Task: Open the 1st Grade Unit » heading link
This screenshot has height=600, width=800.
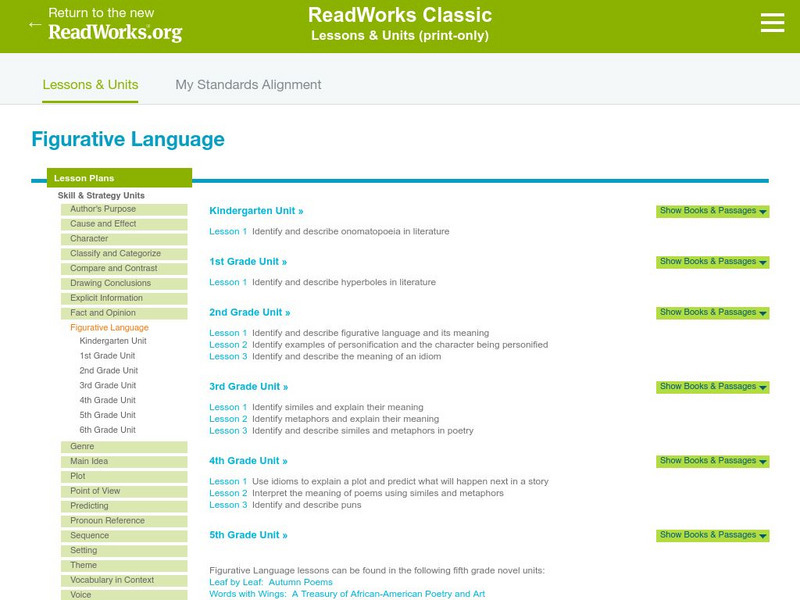Action: pyautogui.click(x=248, y=262)
